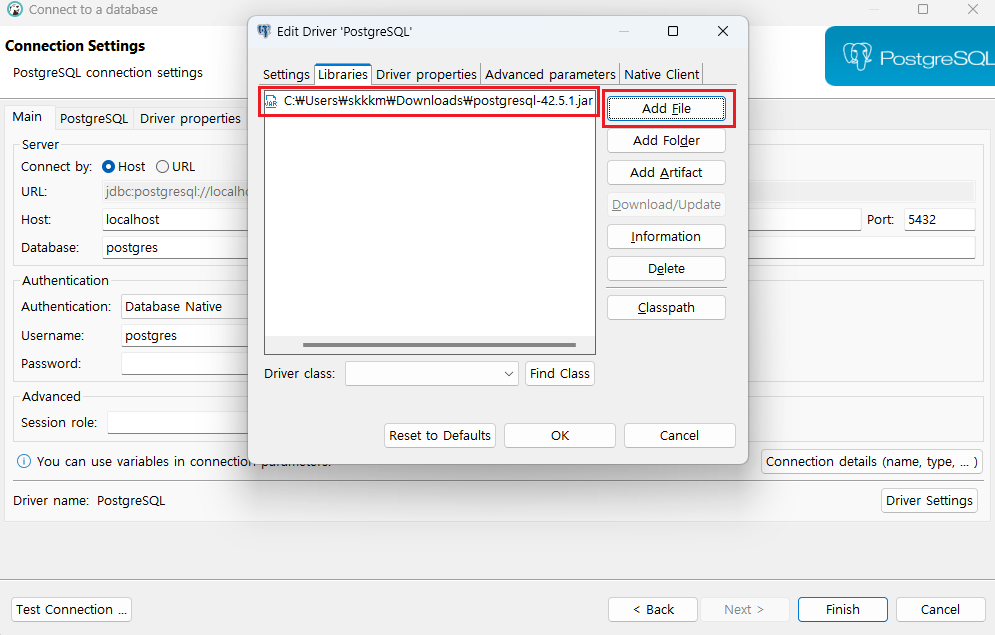The width and height of the screenshot is (995, 635).
Task: Open the Native Client tab
Action: [662, 74]
